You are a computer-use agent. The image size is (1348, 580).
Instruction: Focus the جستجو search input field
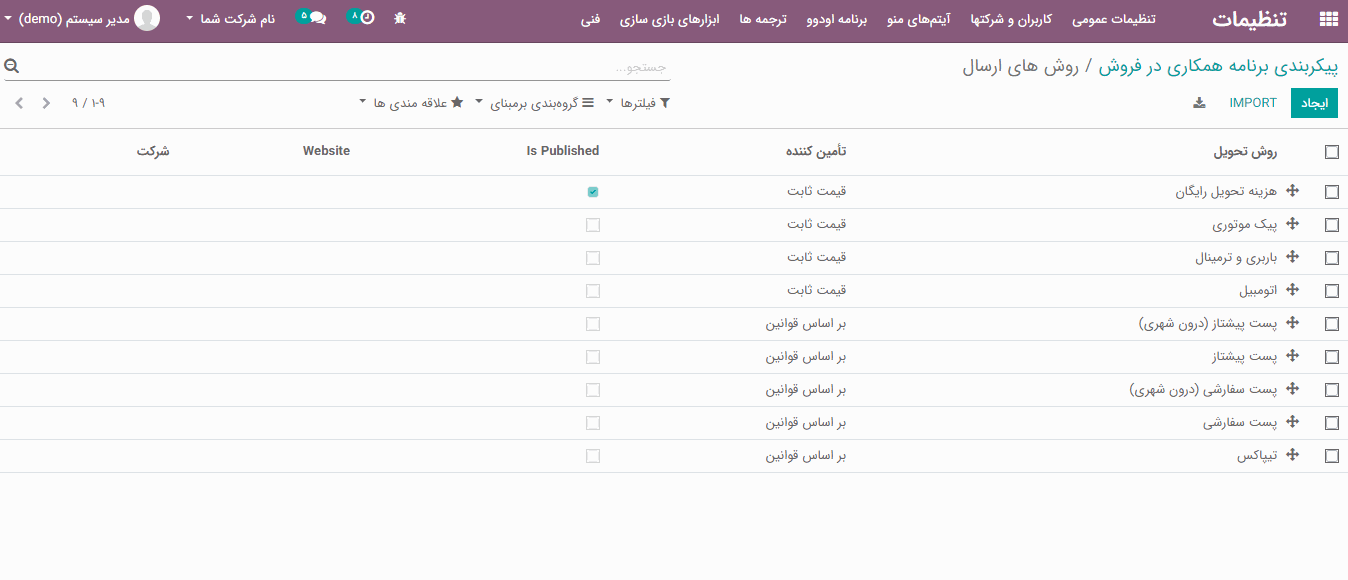[340, 67]
